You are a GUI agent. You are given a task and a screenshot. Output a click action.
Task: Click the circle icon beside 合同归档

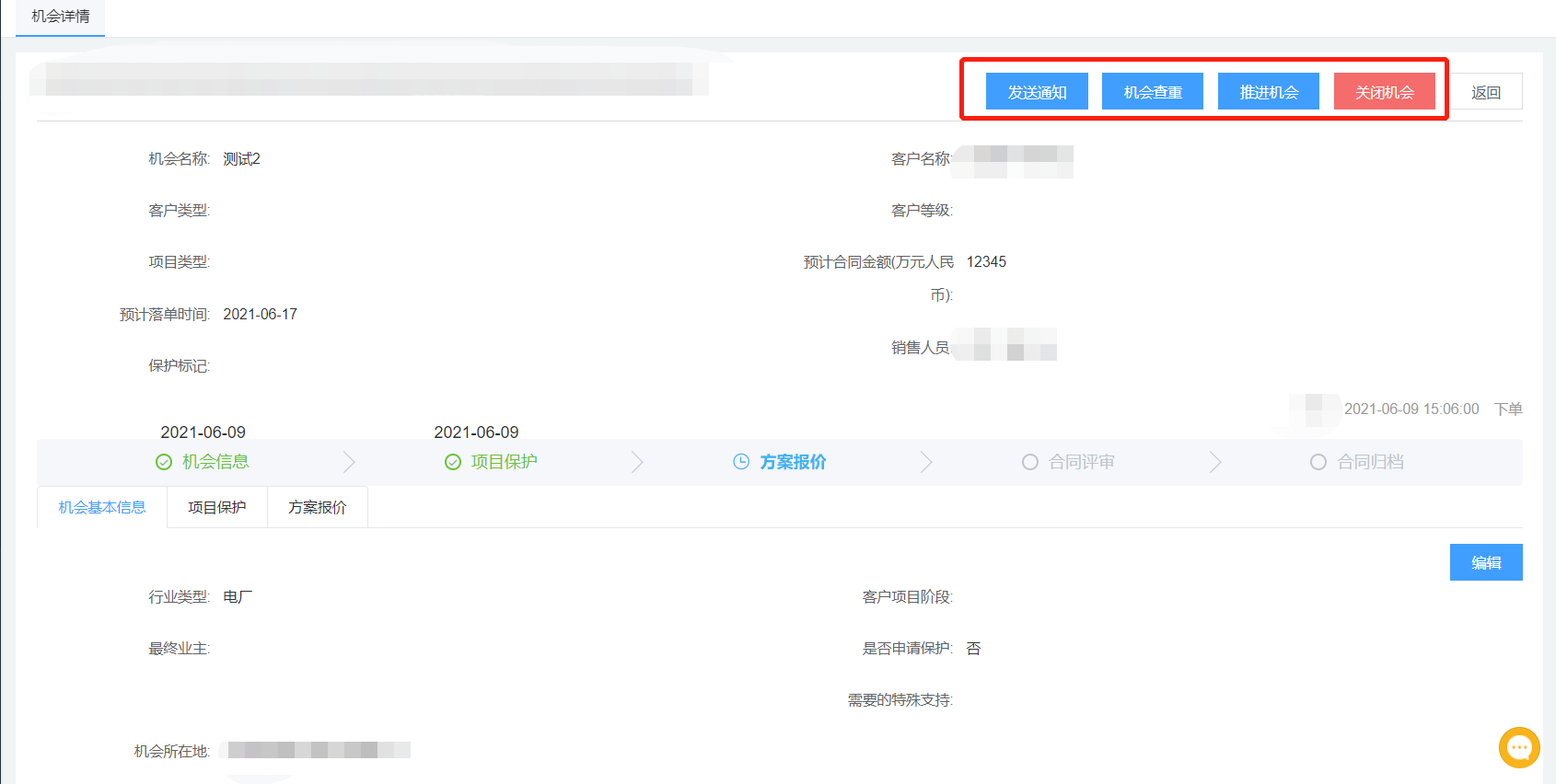[x=1318, y=462]
